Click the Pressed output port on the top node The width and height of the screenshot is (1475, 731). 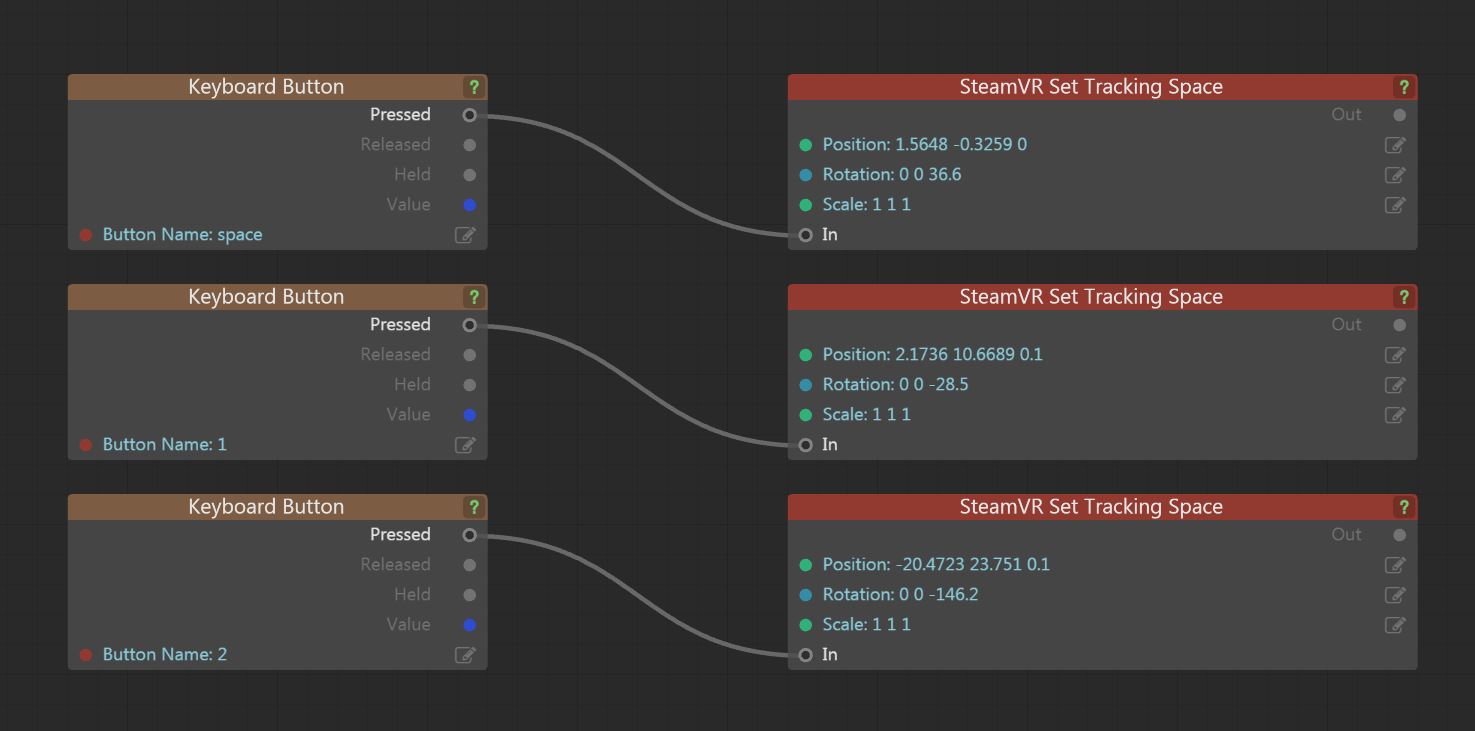(469, 114)
